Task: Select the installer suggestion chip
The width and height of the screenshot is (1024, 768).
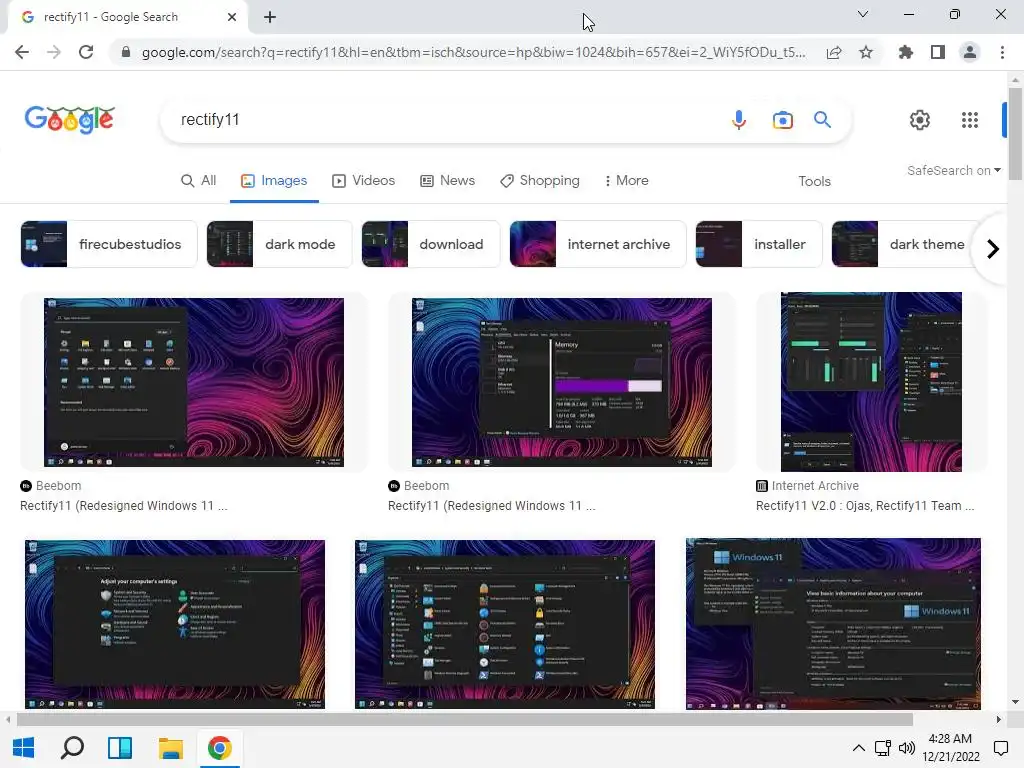Action: click(x=759, y=244)
